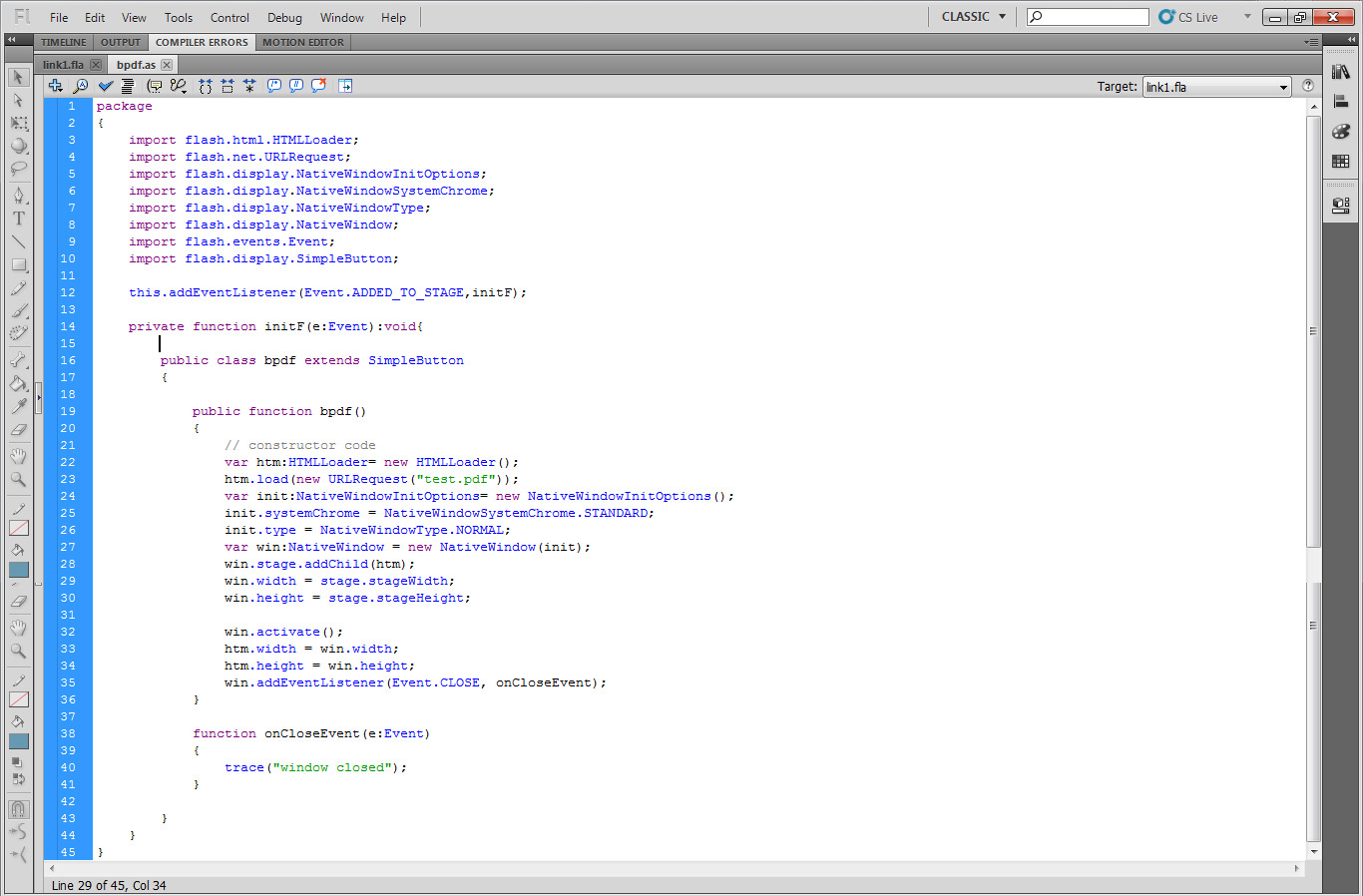The width and height of the screenshot is (1363, 896).
Task: Open the Control menu
Action: [229, 17]
